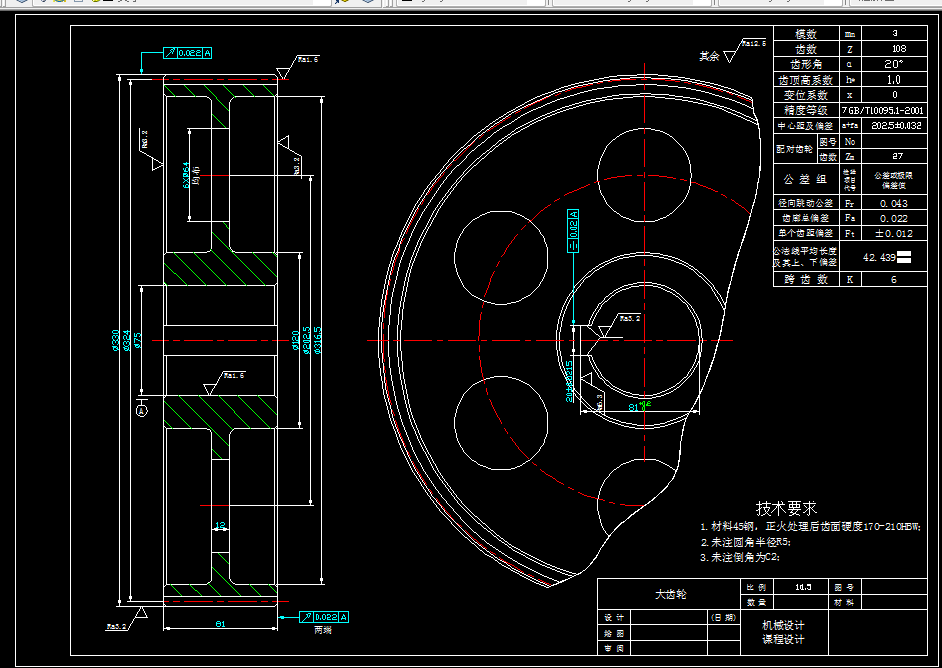Screen dimensions: 942x668
Task: Select the "齿顶高系数" table label
Action: [x=806, y=80]
